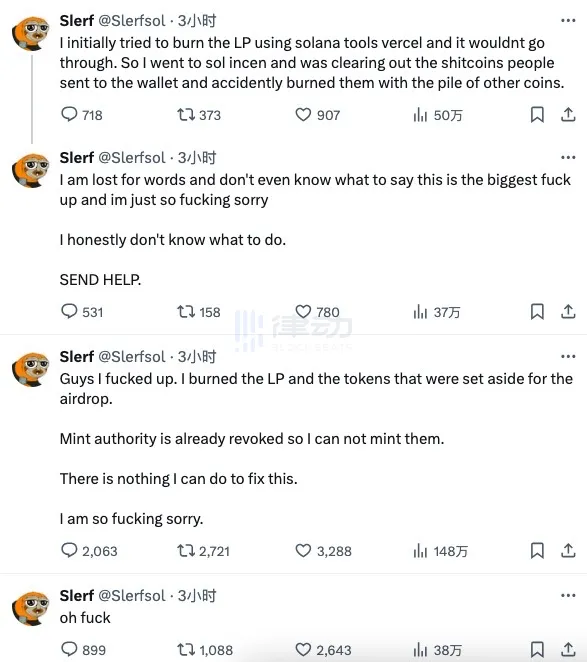Bookmark the 'Mint authority' tweet
This screenshot has height=662, width=587.
[537, 551]
